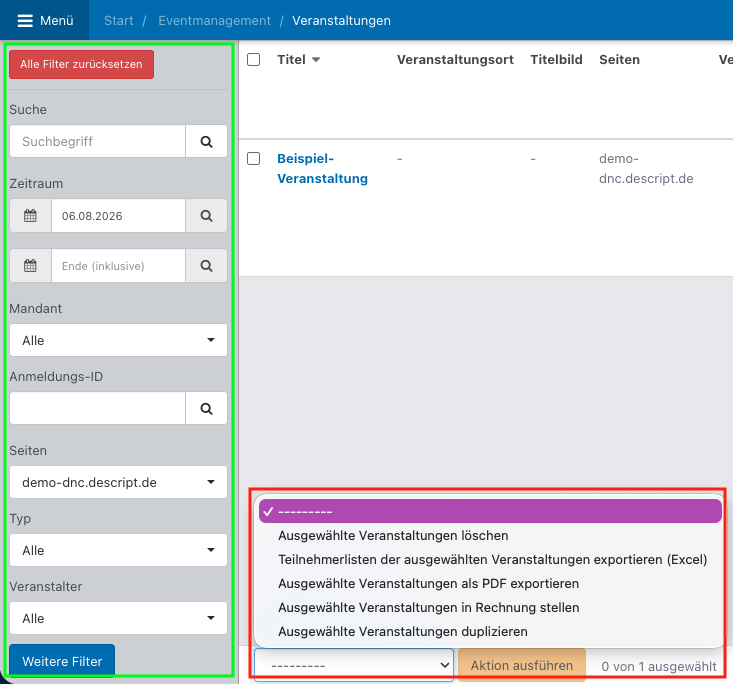This screenshot has height=684, width=733.
Task: Choose 'Ausgewählte Veranstaltungen duplizieren' option
Action: [402, 632]
